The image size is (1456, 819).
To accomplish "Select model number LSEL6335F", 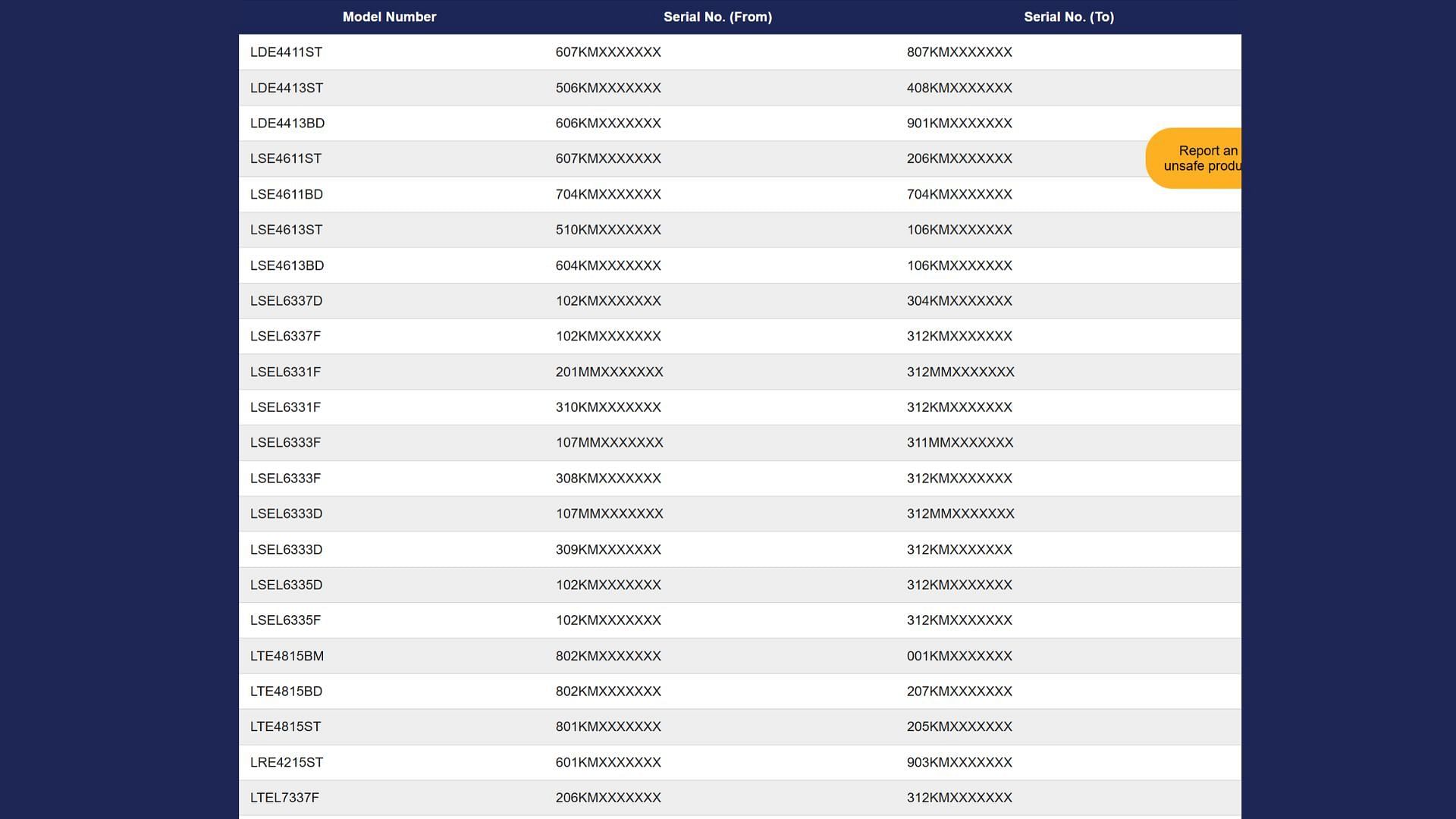I will (286, 620).
